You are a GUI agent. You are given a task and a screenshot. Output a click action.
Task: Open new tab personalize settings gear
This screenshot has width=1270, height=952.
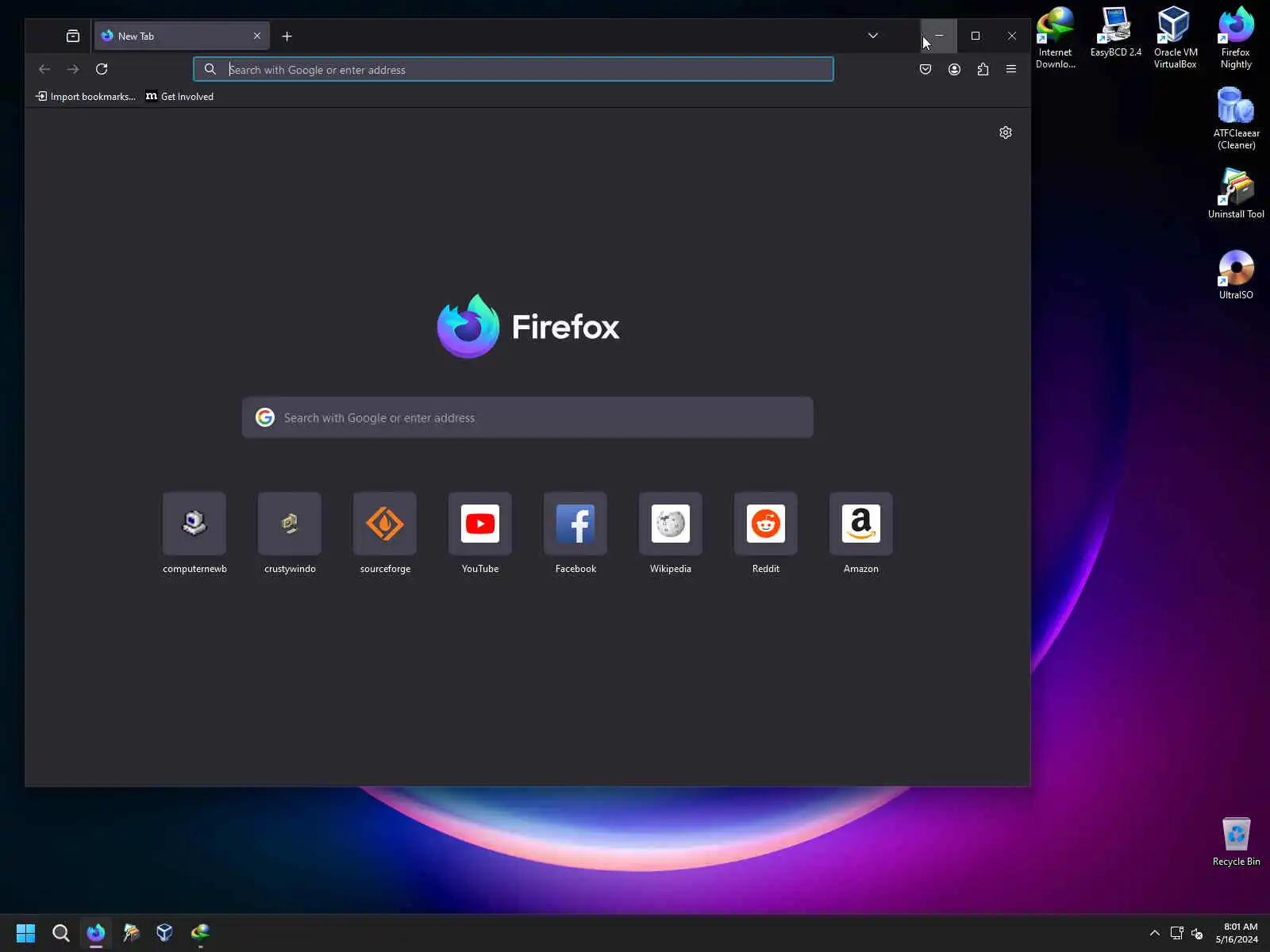[x=1006, y=132]
